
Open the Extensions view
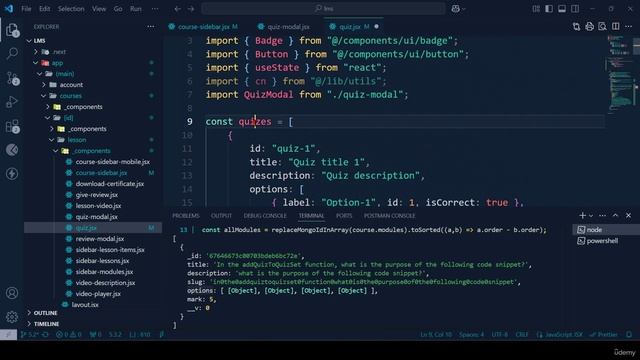(12, 126)
